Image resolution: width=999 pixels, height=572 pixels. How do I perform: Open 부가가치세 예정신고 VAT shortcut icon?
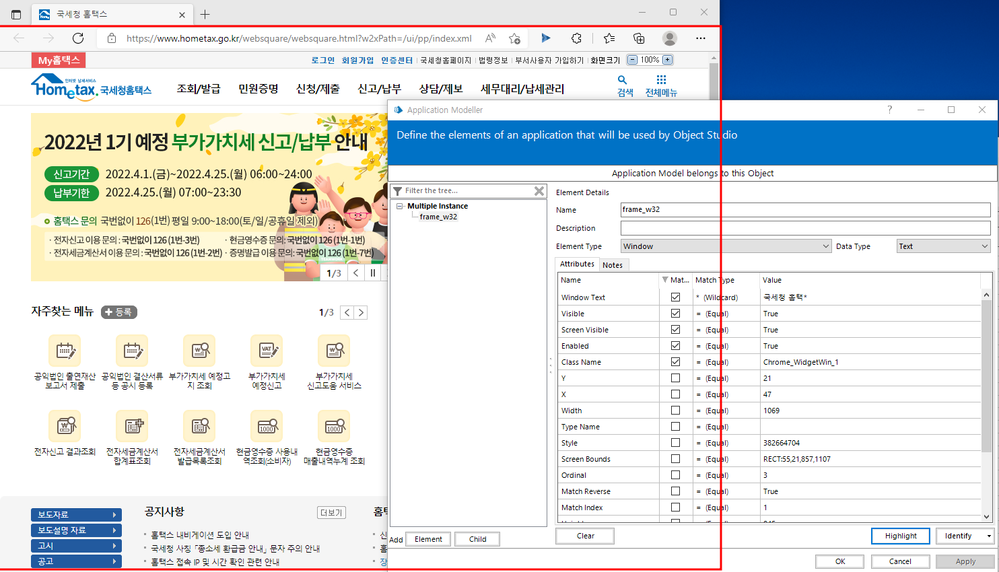coord(267,351)
